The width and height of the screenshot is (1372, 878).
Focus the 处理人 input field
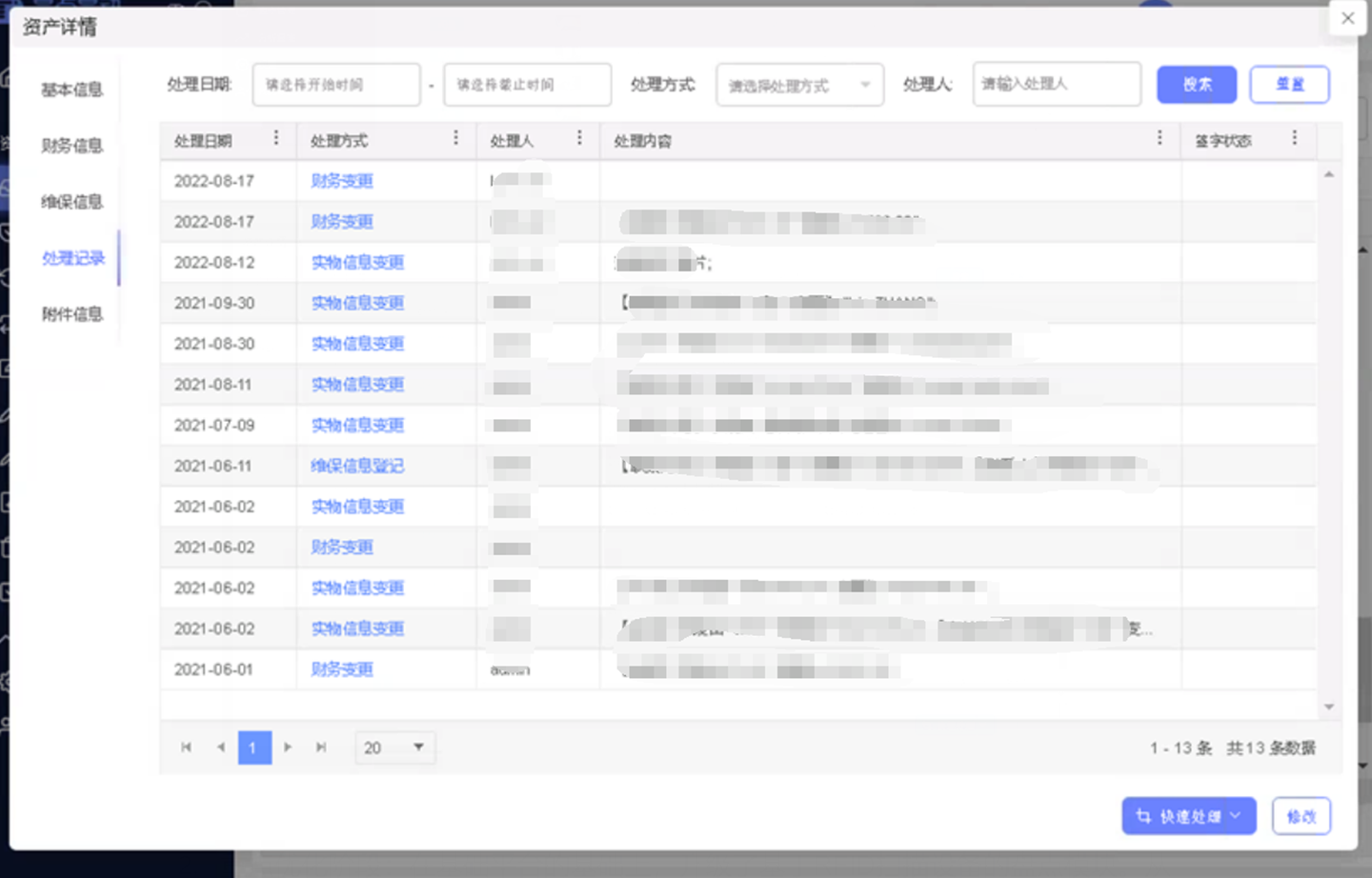[1057, 84]
